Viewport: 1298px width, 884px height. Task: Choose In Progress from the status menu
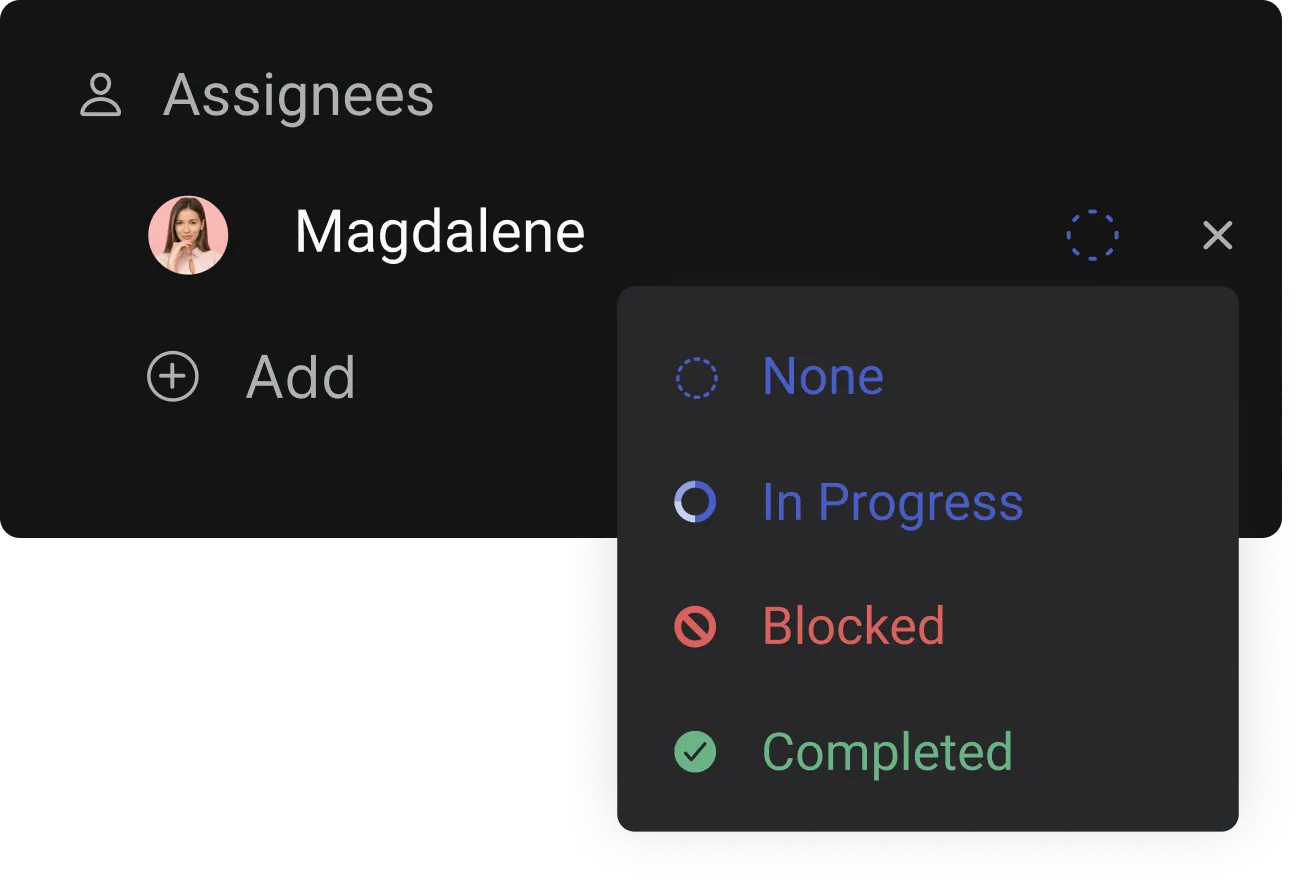point(892,502)
